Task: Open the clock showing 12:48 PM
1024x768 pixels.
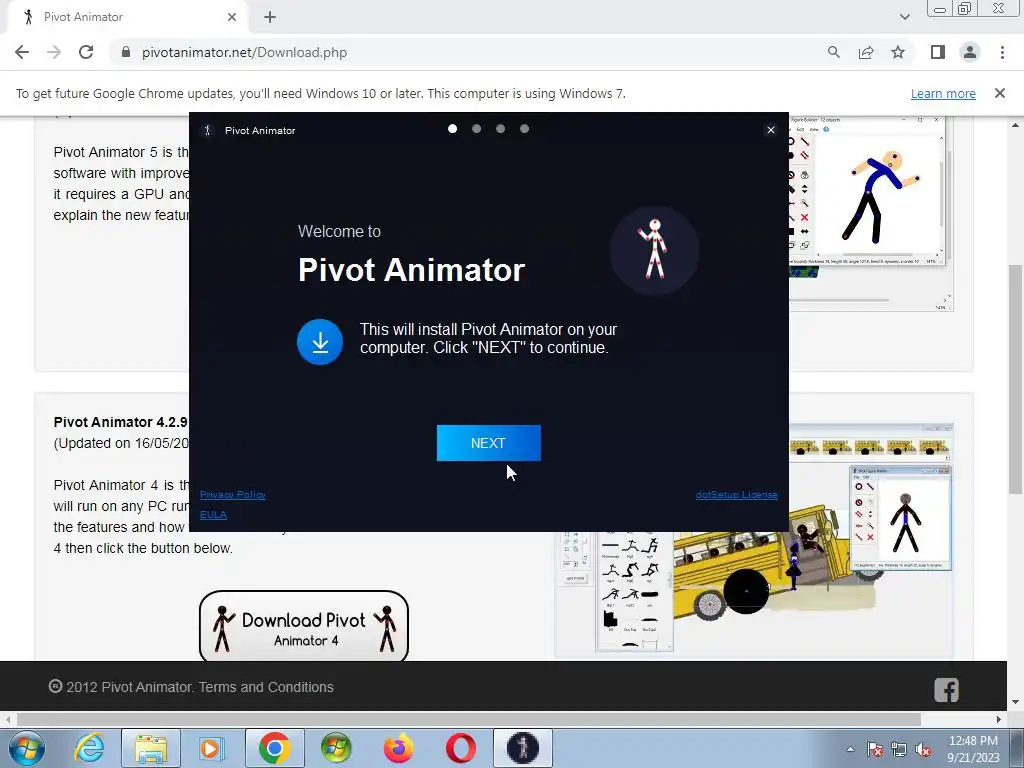Action: 973,749
